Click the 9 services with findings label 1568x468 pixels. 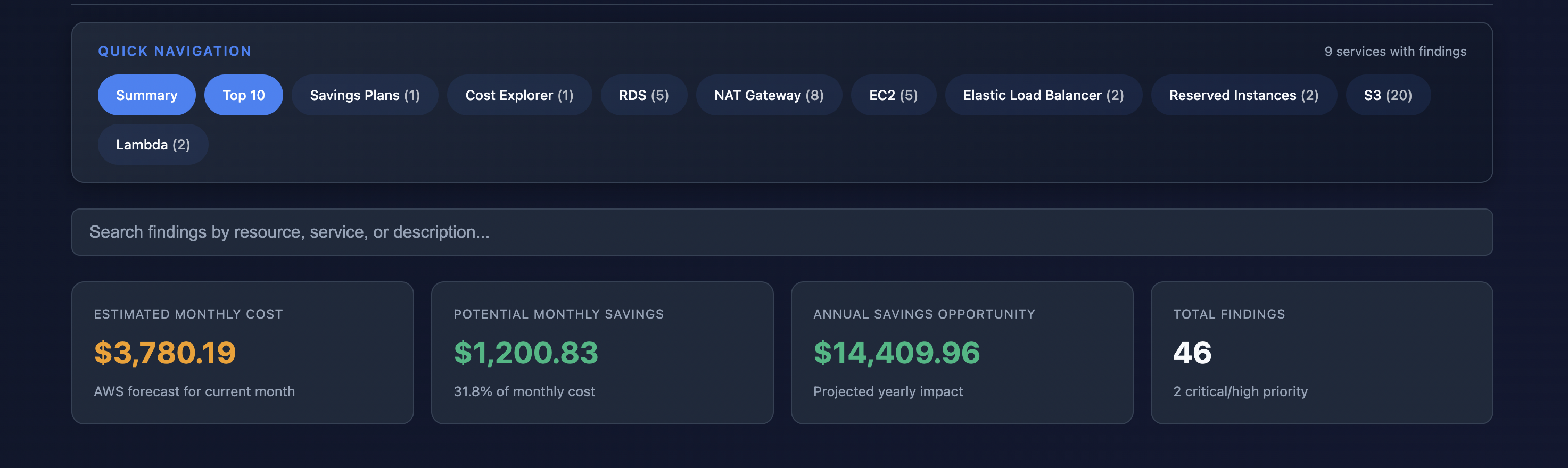coord(1394,52)
